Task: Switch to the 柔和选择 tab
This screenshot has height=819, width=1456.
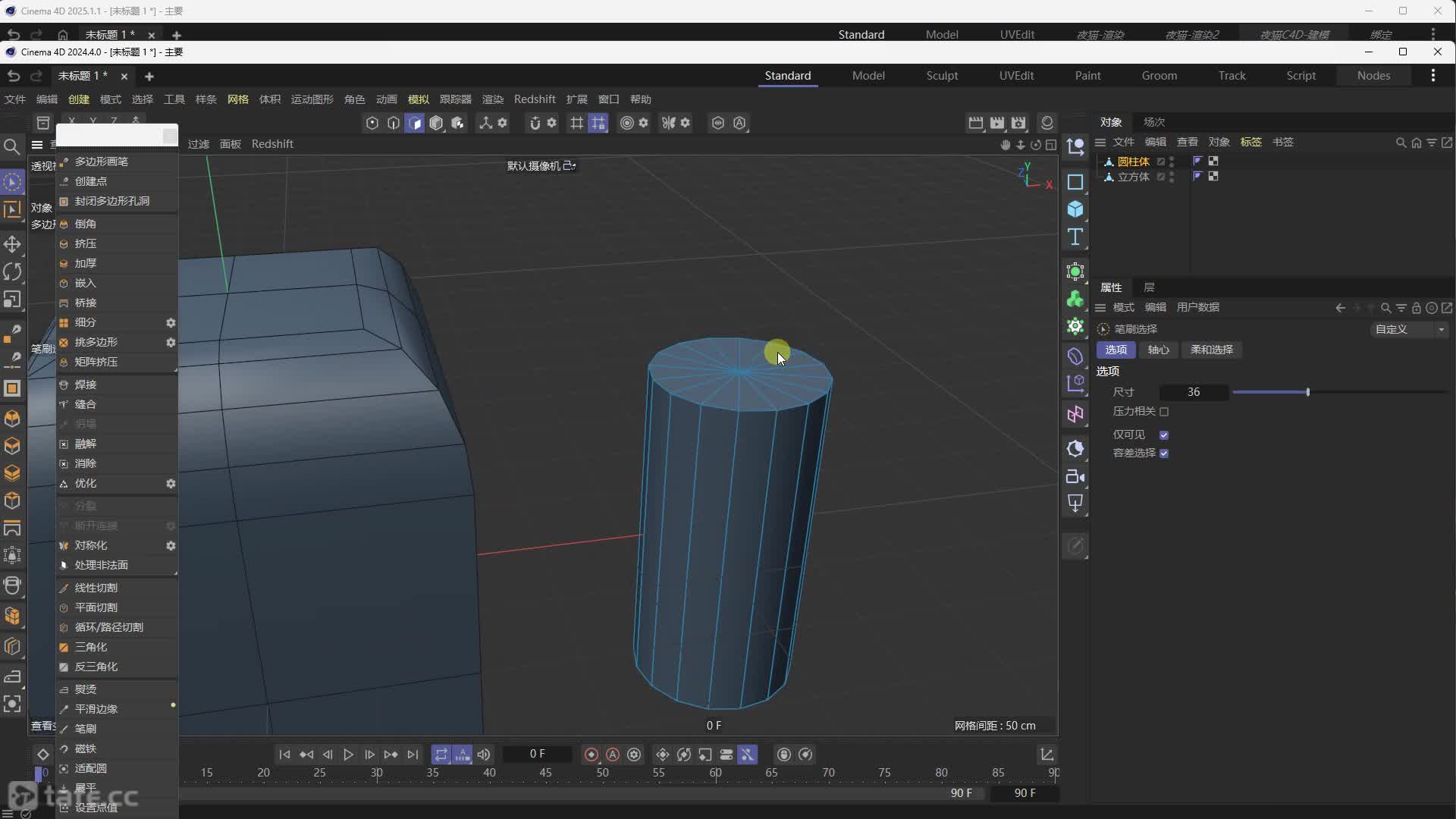Action: (1211, 350)
